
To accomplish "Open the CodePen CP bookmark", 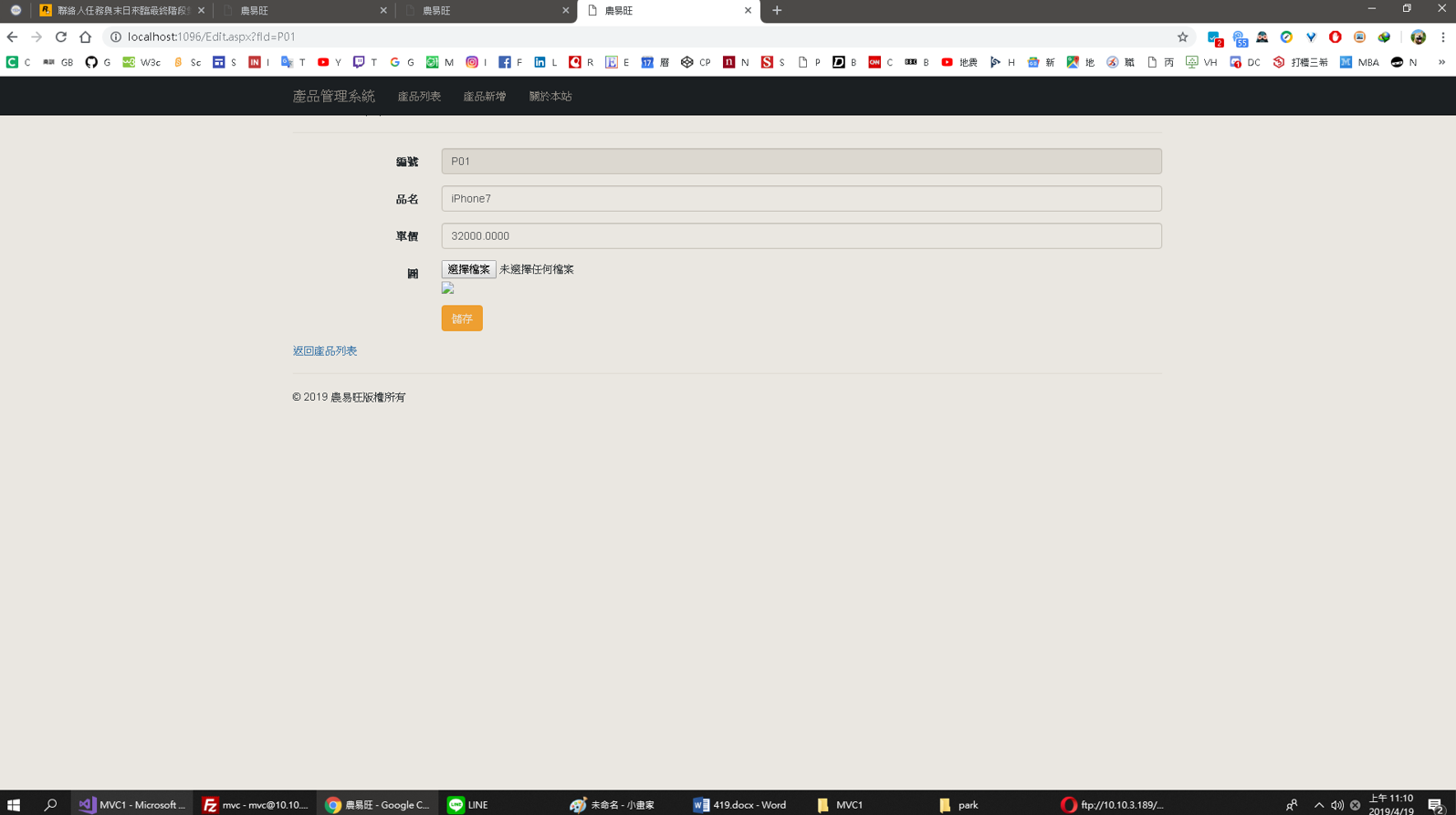I will 696,62.
